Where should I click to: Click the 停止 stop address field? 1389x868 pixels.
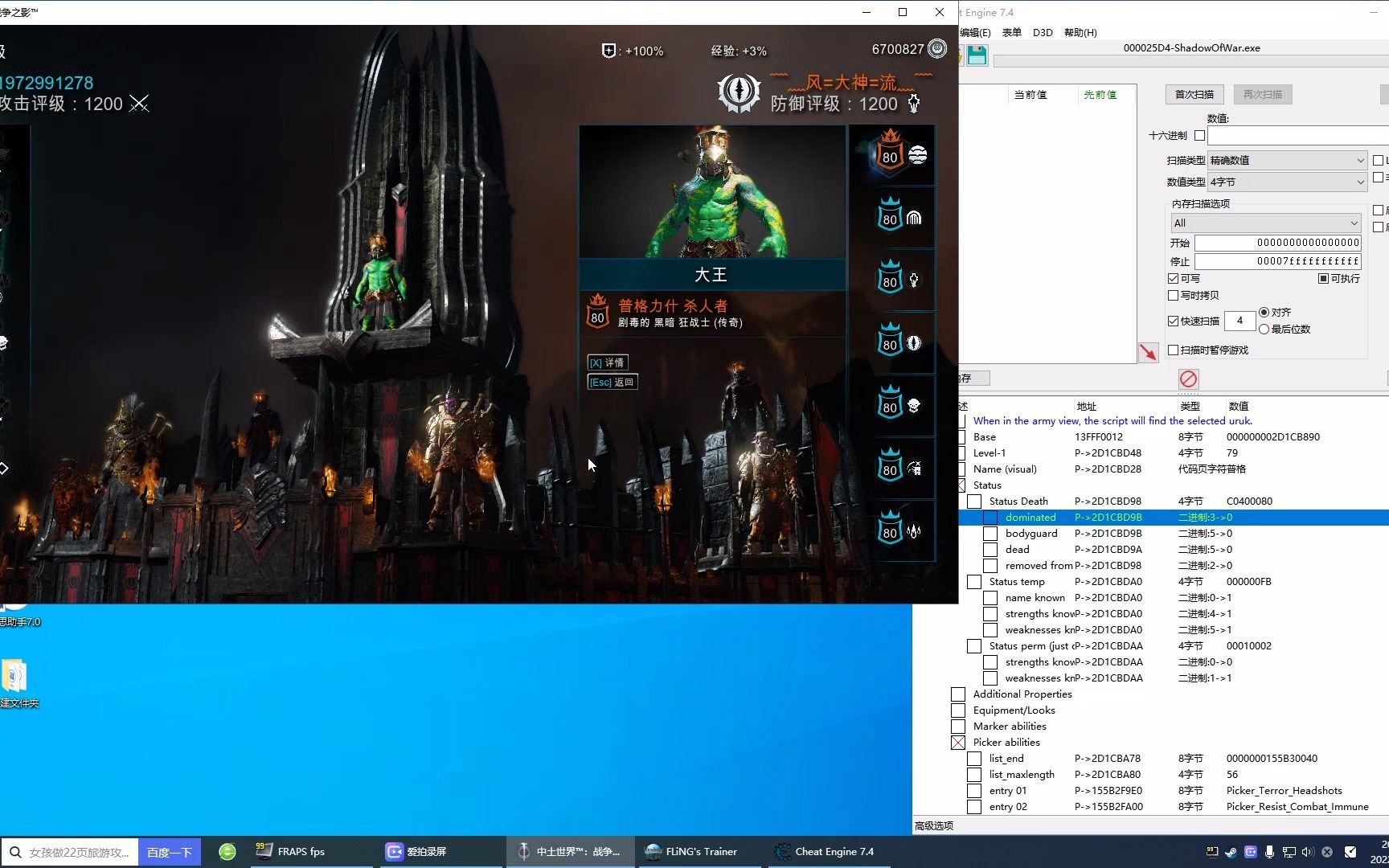(1278, 261)
